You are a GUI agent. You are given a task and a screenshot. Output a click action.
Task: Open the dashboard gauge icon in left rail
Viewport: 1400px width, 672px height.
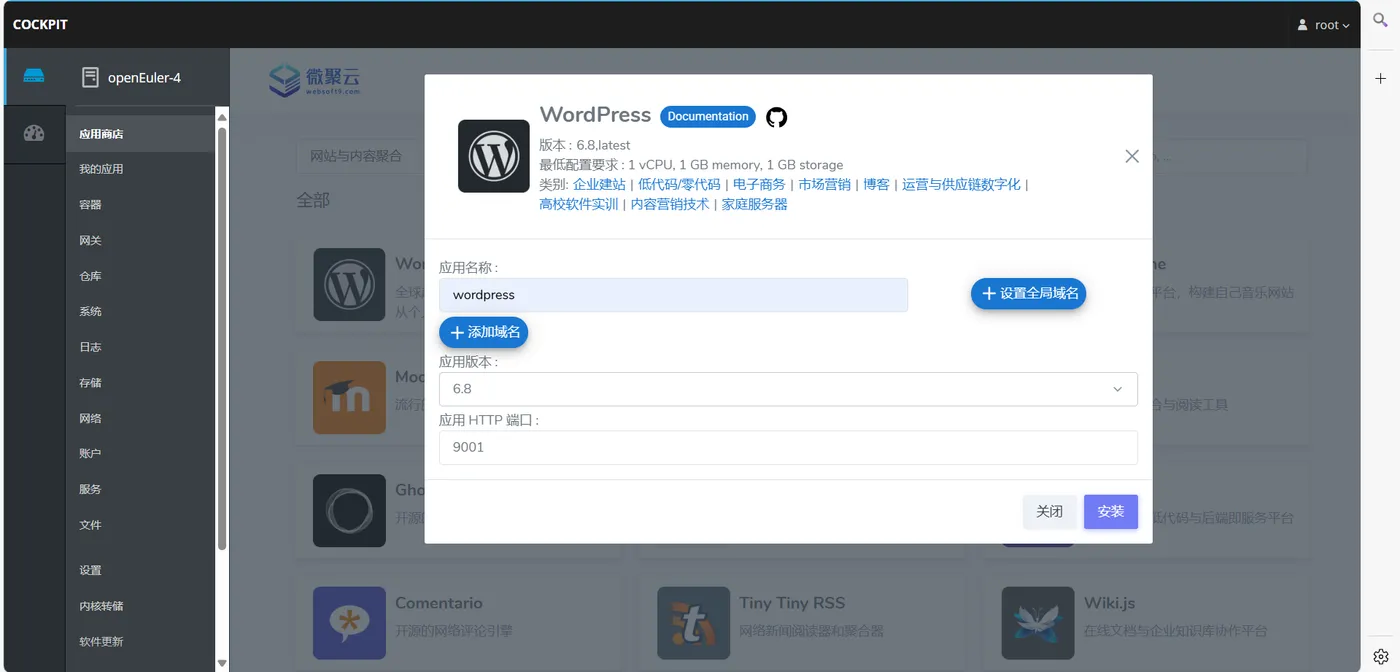[x=34, y=133]
